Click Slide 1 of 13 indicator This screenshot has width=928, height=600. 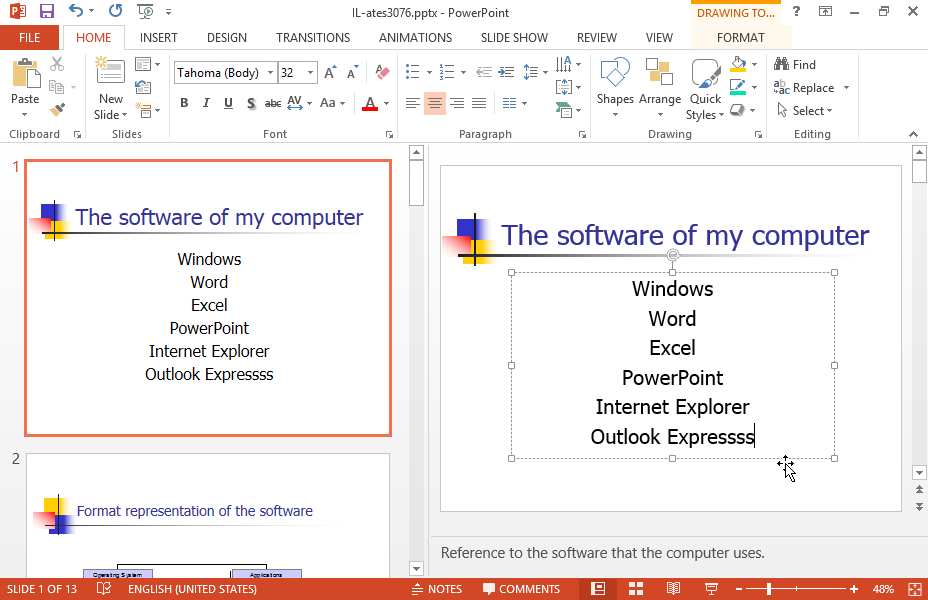point(42,589)
